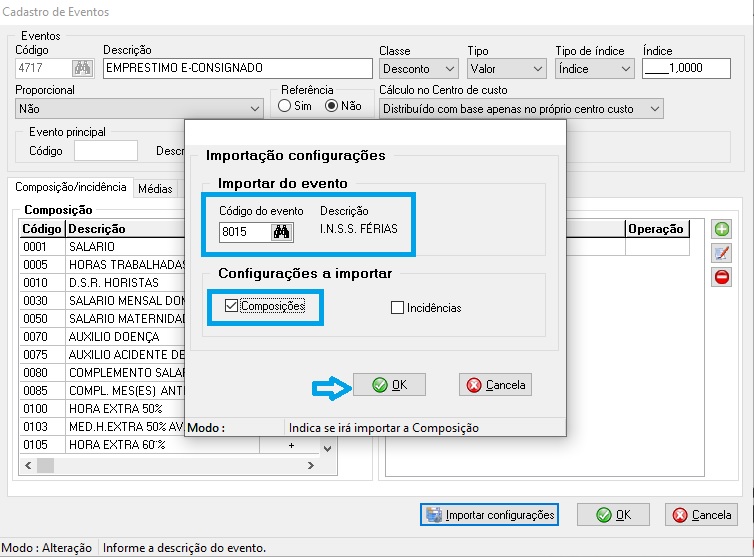
Task: Enable the Incidências checkbox
Action: pyautogui.click(x=397, y=308)
